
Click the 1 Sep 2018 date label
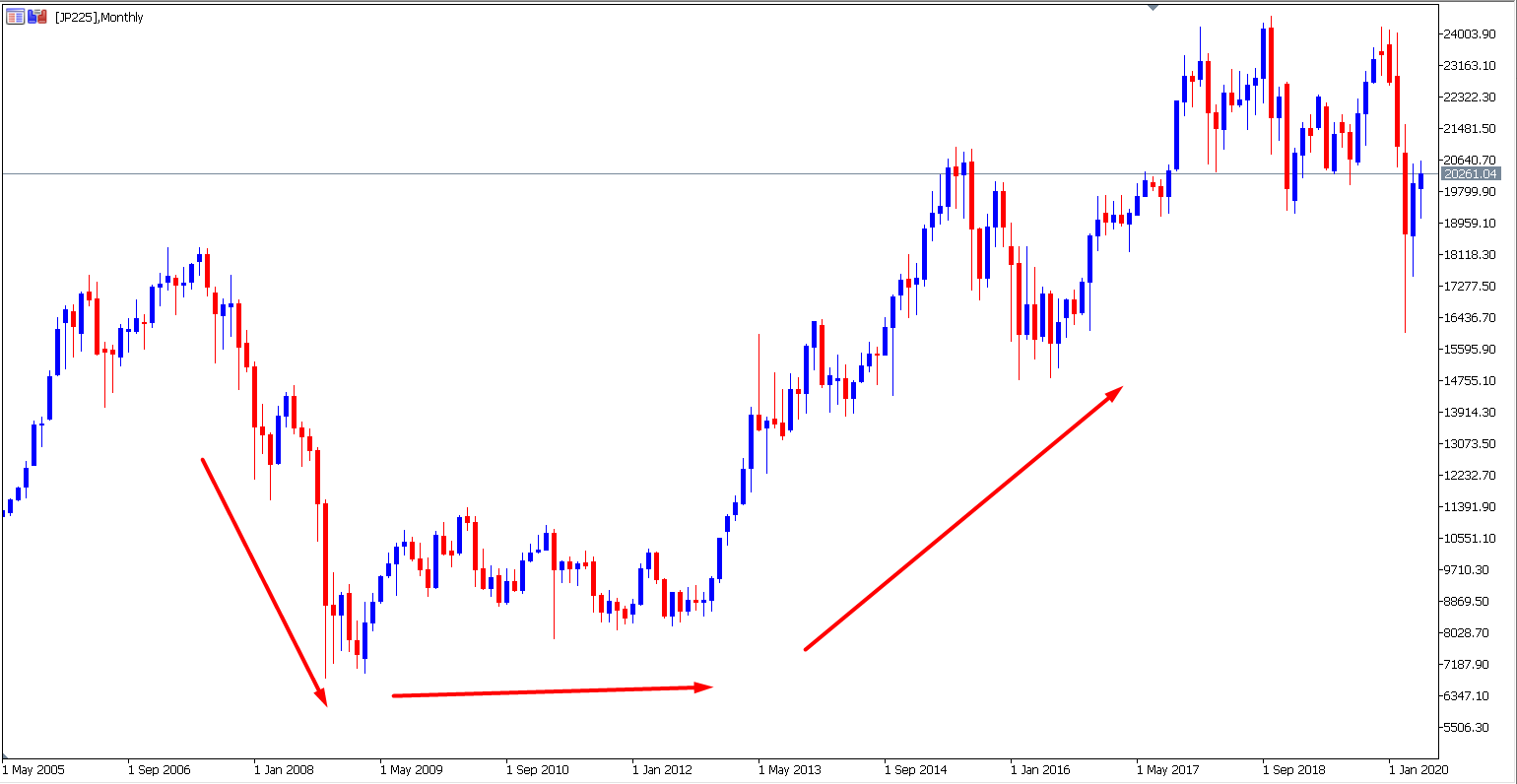click(x=1294, y=770)
